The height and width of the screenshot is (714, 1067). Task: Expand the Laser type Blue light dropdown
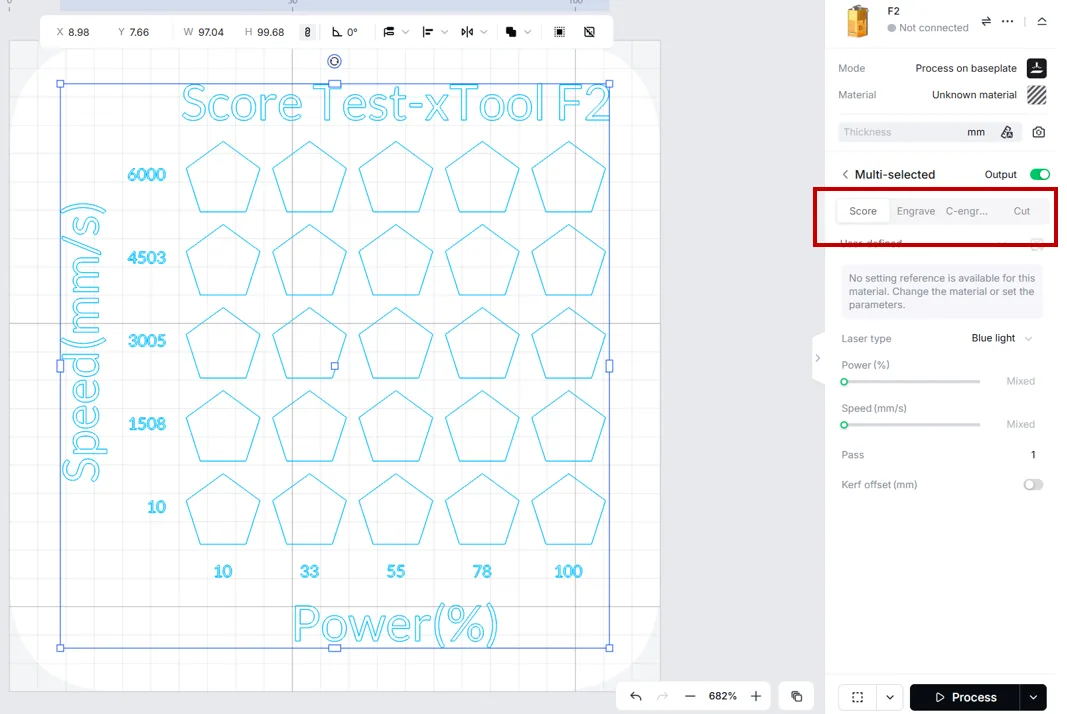click(x=1002, y=338)
